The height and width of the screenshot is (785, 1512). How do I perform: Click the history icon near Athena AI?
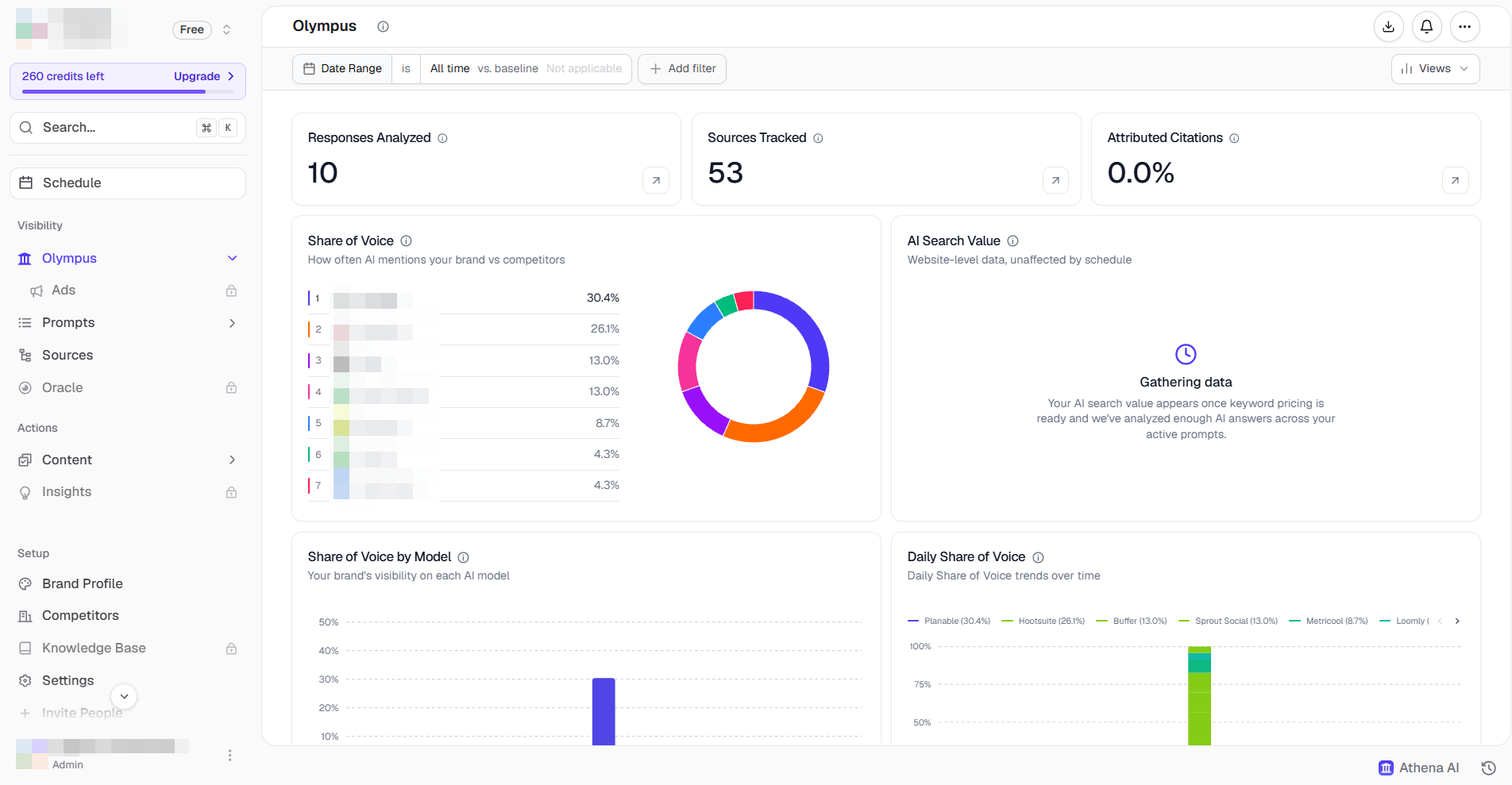pos(1488,768)
